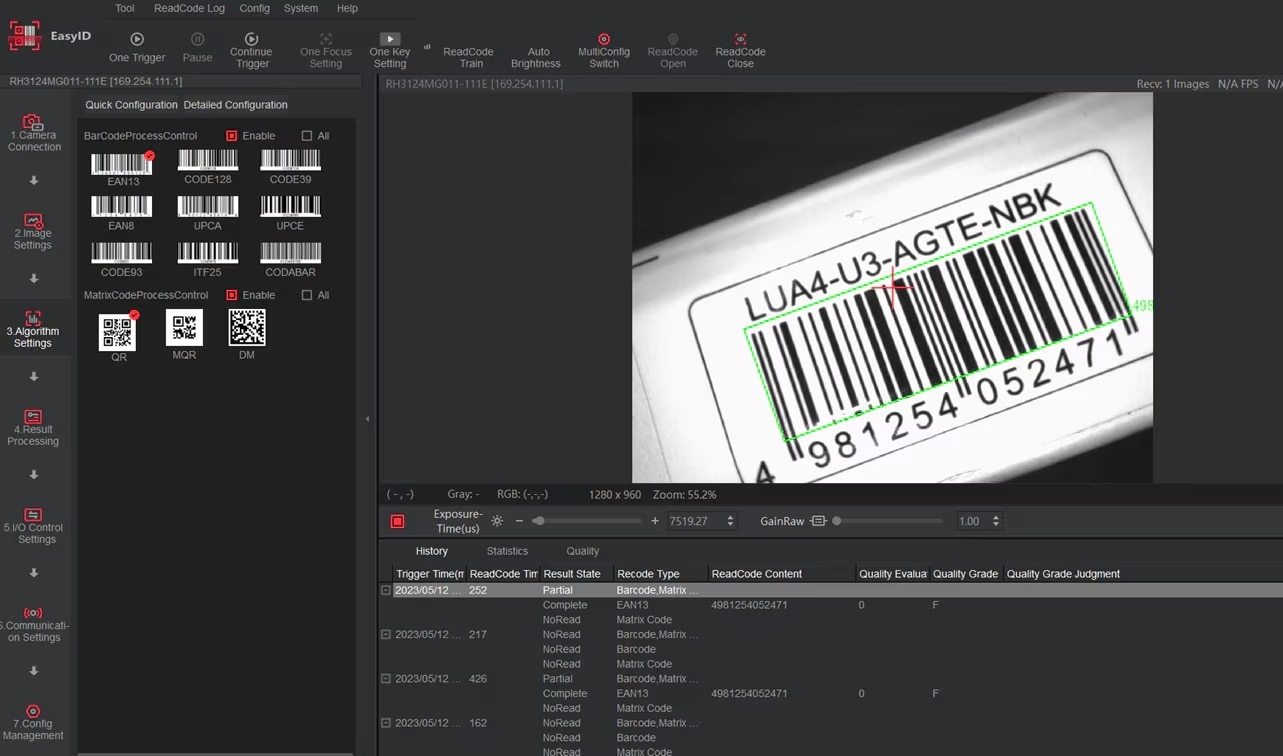
Task: Check the All box for MatrixCodeProcessControl
Action: [307, 296]
